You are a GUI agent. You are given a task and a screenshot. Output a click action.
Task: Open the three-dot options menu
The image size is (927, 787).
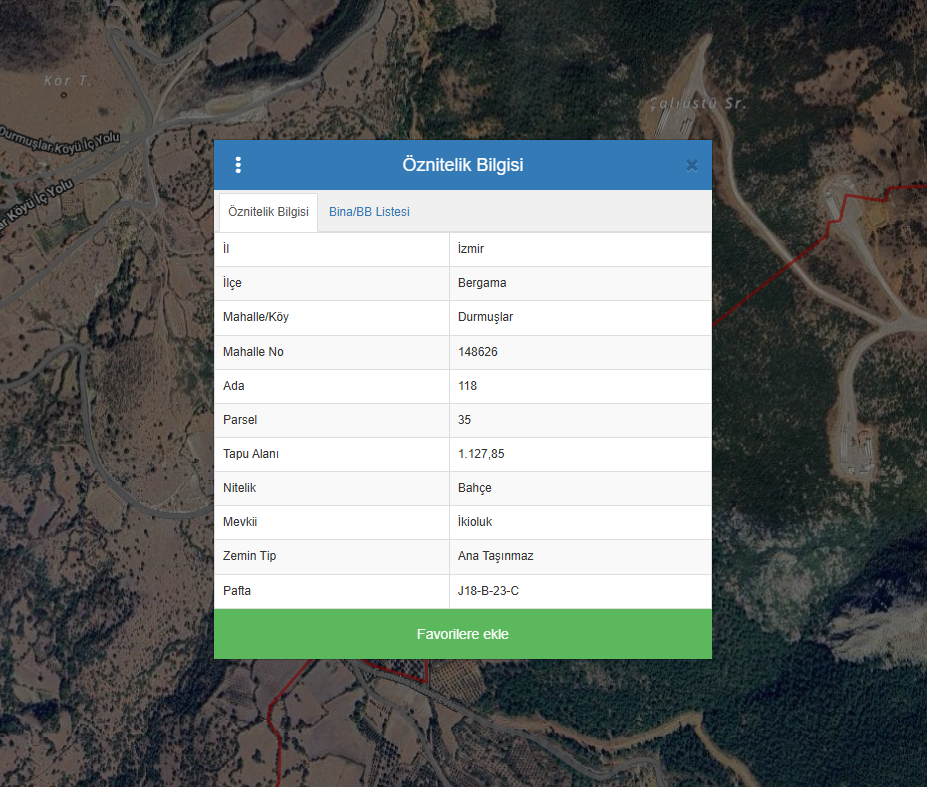tap(238, 165)
